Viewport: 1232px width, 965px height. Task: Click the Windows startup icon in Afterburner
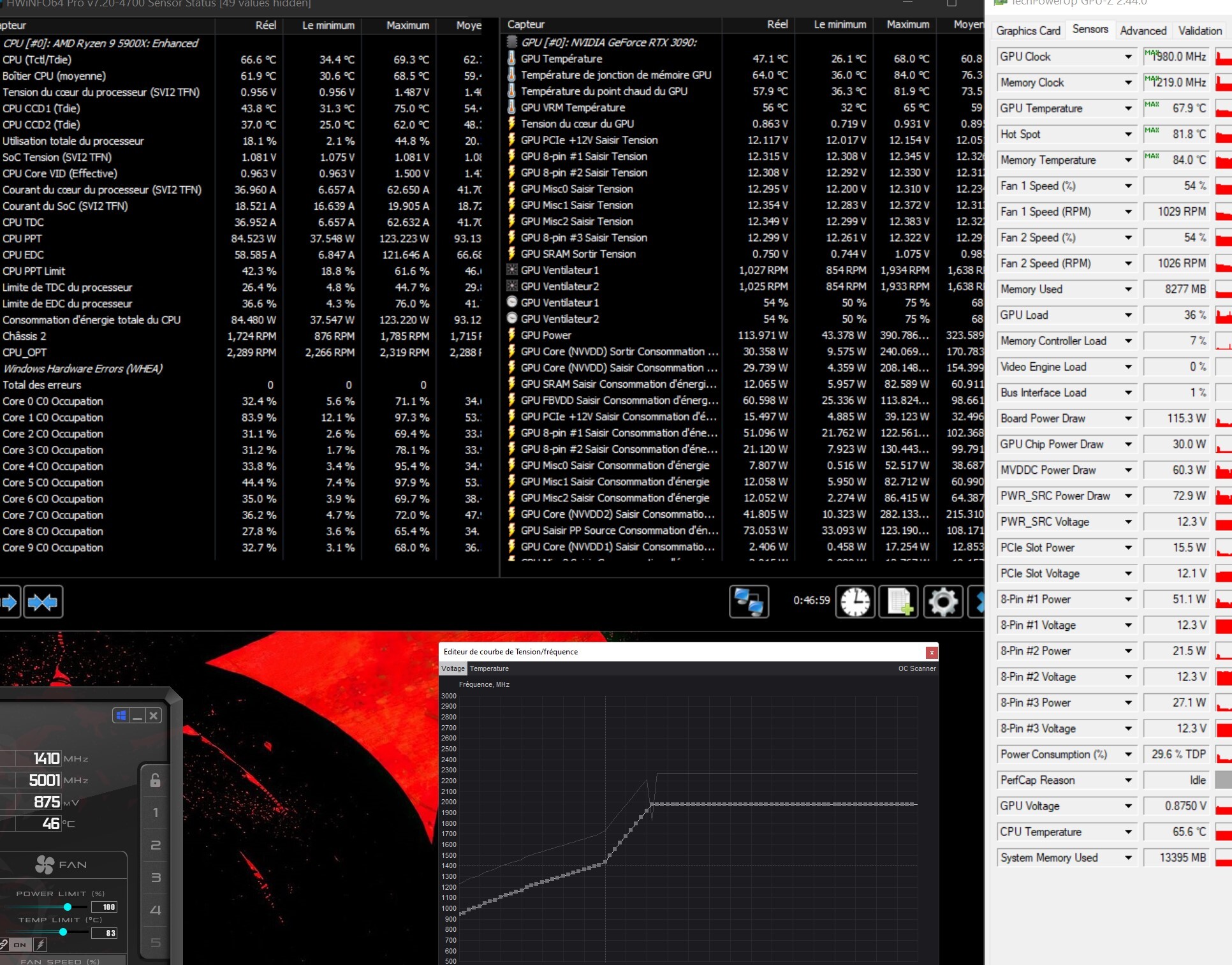pyautogui.click(x=121, y=716)
